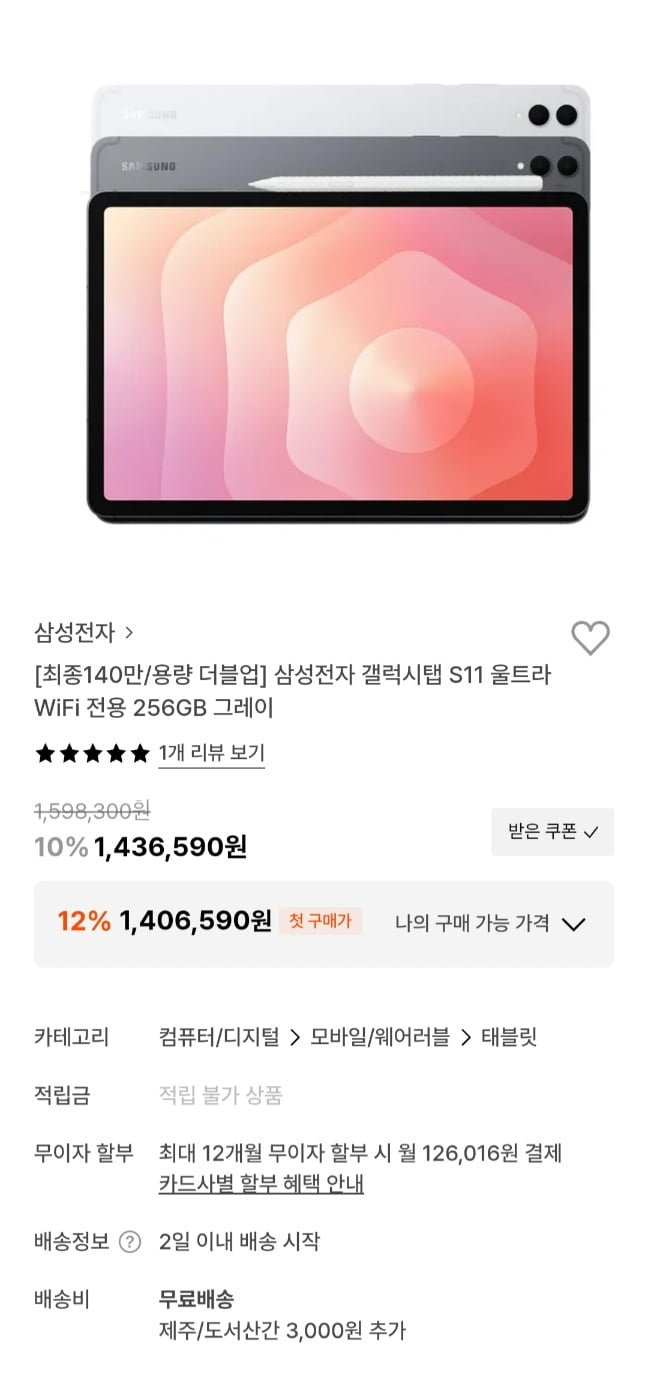Viewport: 648px width, 1384px height.
Task: Open the 1개 리뷰 보기 link
Action: pyautogui.click(x=211, y=753)
